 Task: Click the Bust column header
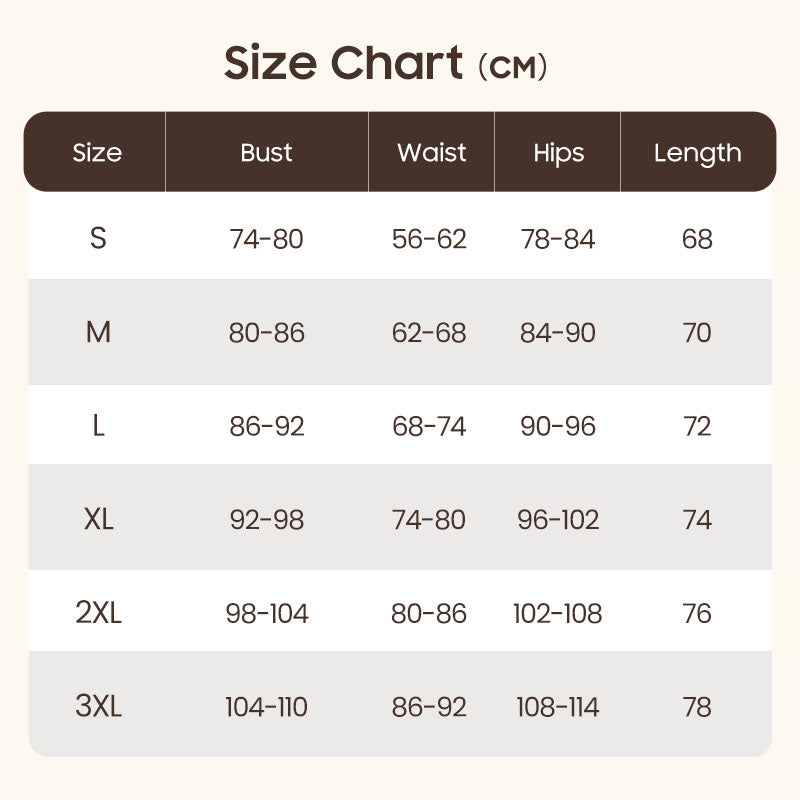click(266, 153)
